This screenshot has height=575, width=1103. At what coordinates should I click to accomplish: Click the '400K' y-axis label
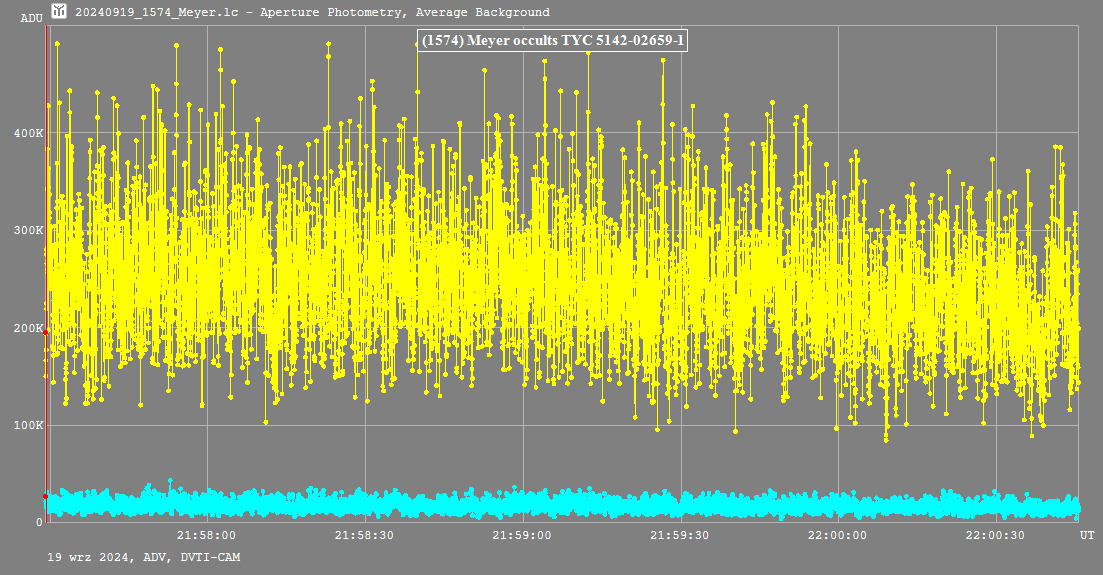(x=29, y=133)
